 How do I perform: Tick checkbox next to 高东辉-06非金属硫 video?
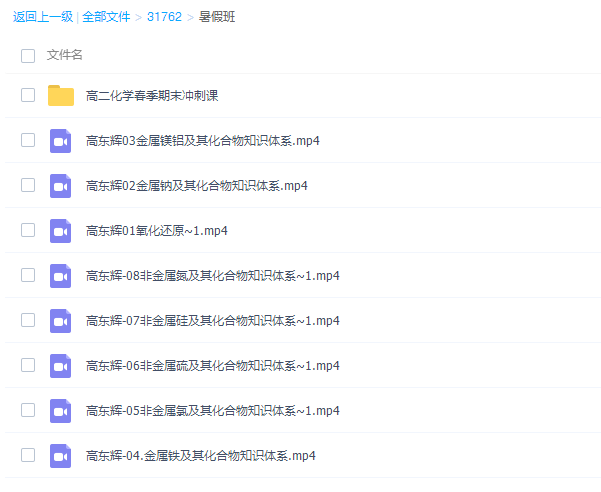click(28, 365)
